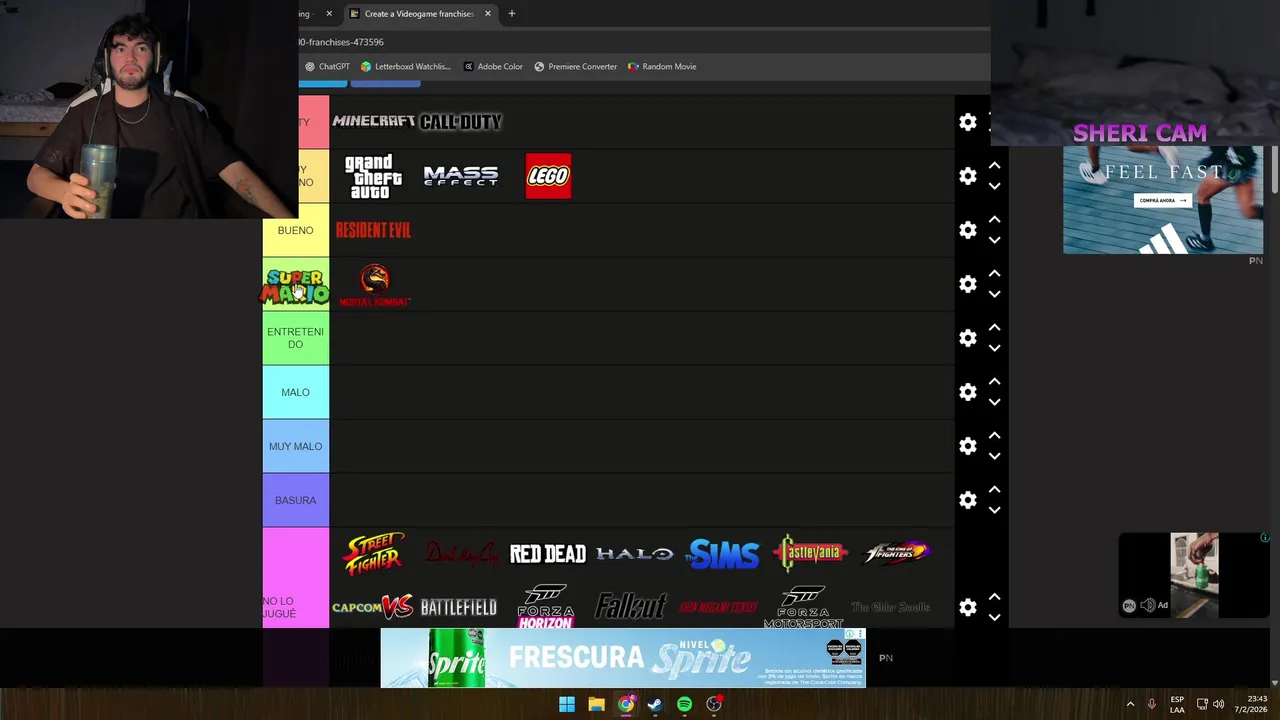Select the Red Dead logo item
The height and width of the screenshot is (720, 1280).
point(548,554)
